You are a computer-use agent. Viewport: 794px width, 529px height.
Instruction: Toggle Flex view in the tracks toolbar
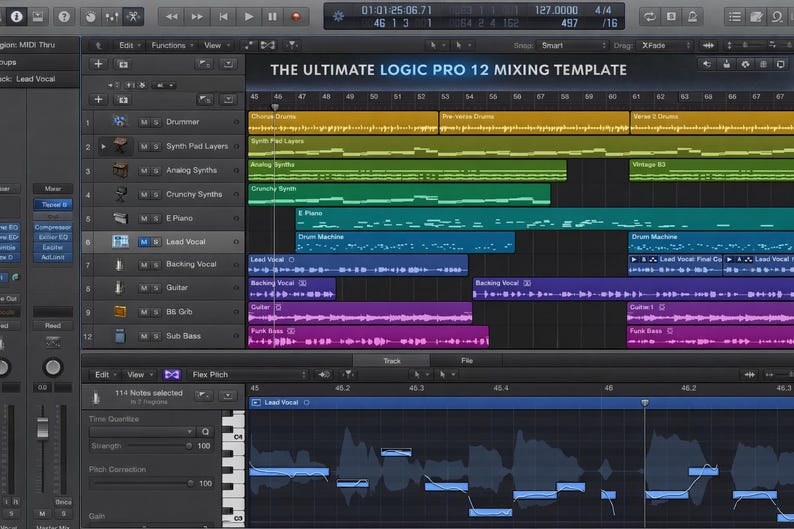click(267, 46)
